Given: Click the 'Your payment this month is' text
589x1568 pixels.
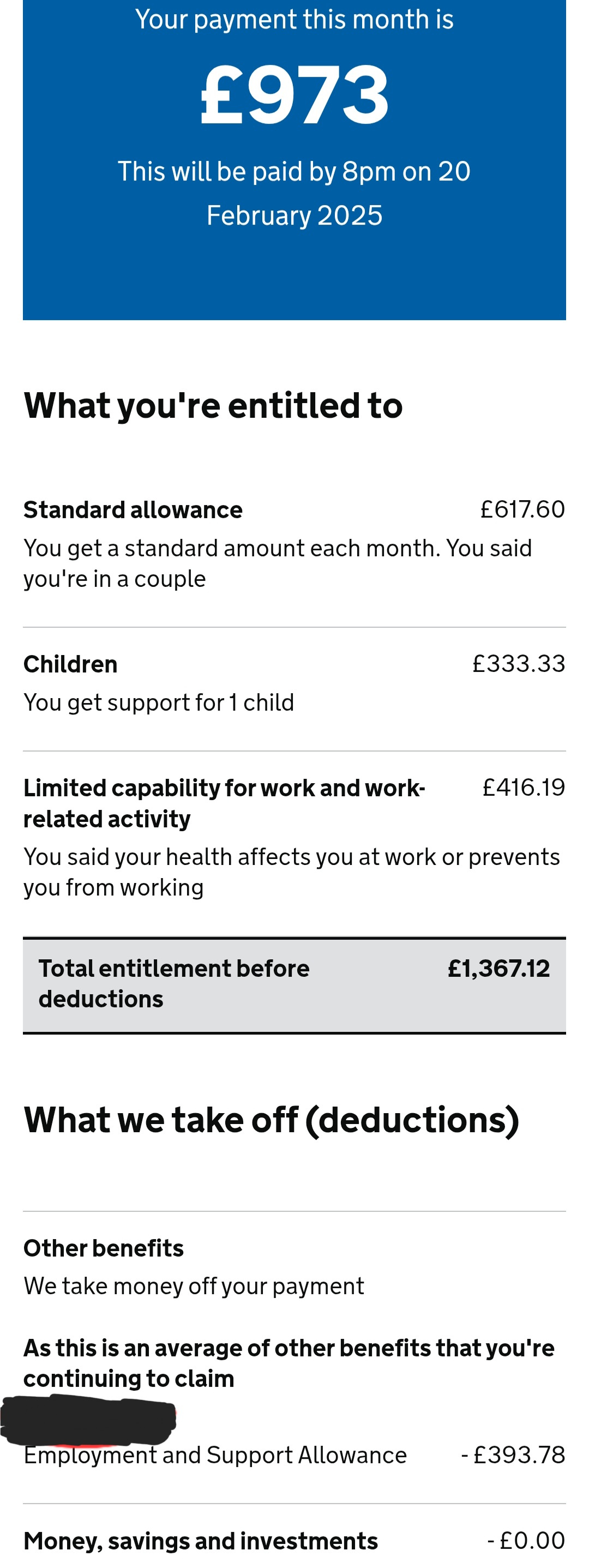Looking at the screenshot, I should [294, 20].
